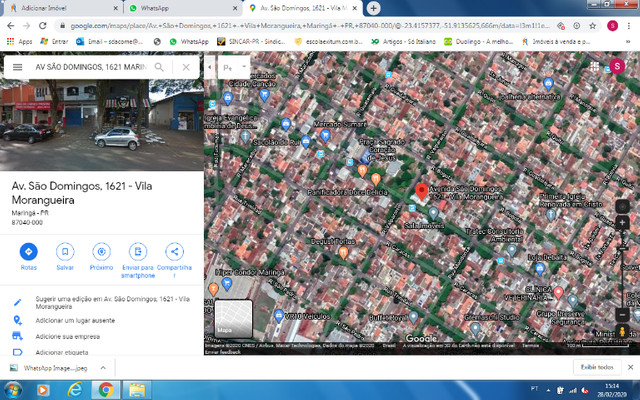Click the Hiper Condor Maringá pin
This screenshot has width=640, height=400.
click(227, 283)
